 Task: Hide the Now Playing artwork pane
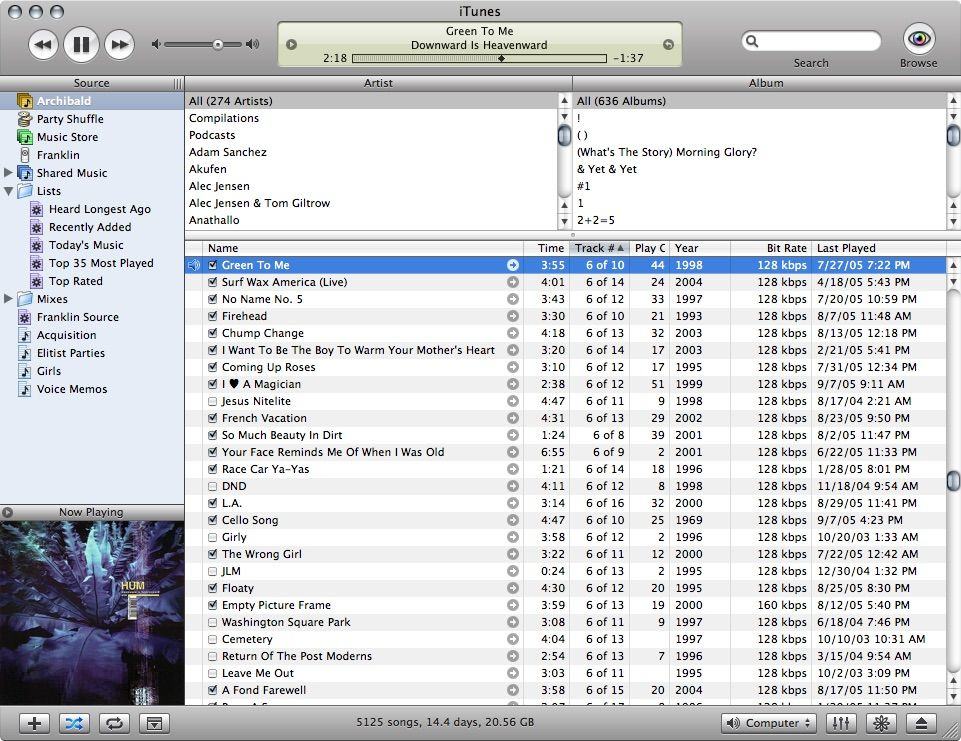[x=154, y=723]
